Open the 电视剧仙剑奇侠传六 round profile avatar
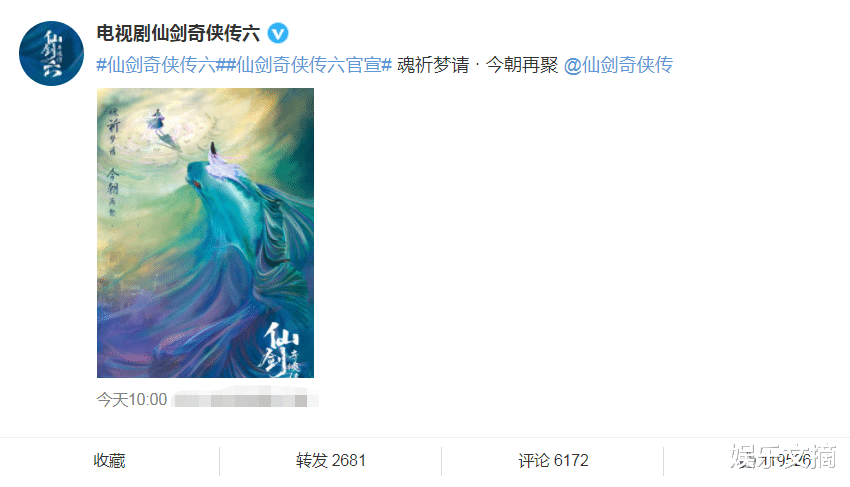 point(51,53)
